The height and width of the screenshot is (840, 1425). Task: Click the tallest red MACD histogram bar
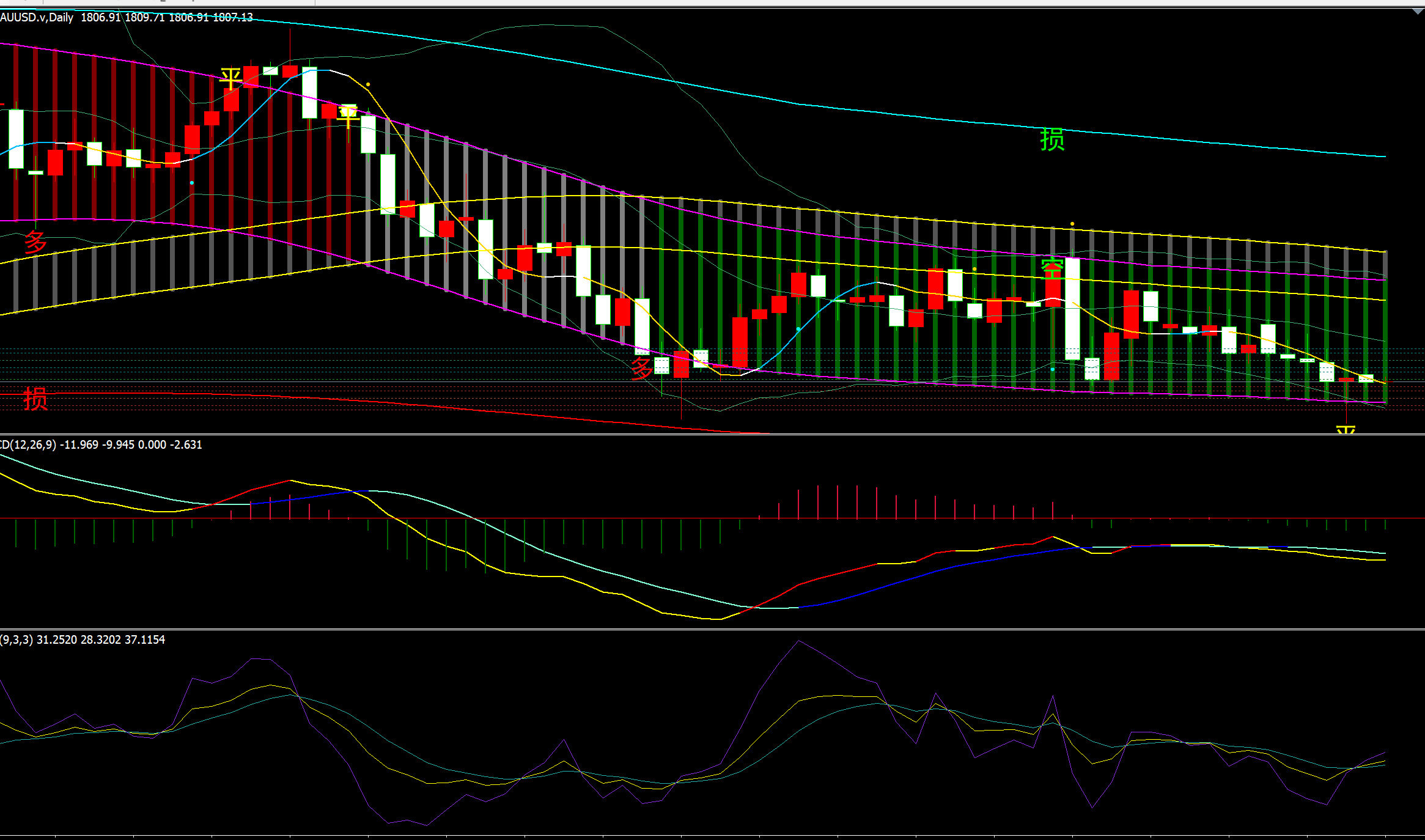[x=838, y=501]
